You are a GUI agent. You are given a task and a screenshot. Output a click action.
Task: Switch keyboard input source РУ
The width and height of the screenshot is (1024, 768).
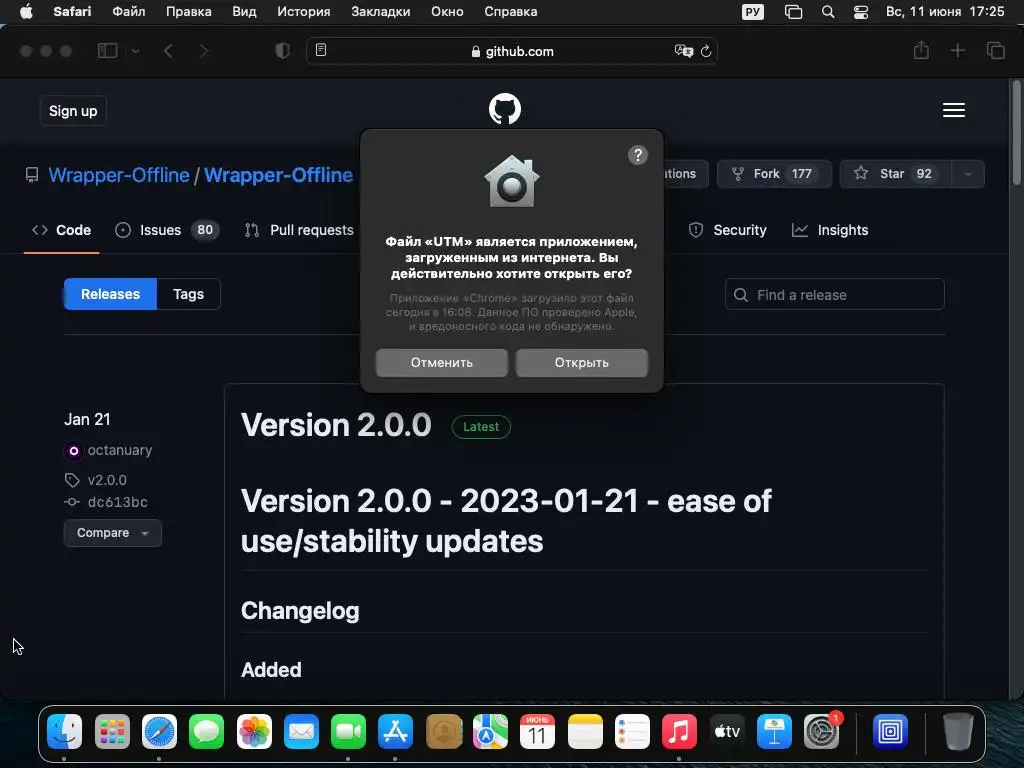point(753,12)
